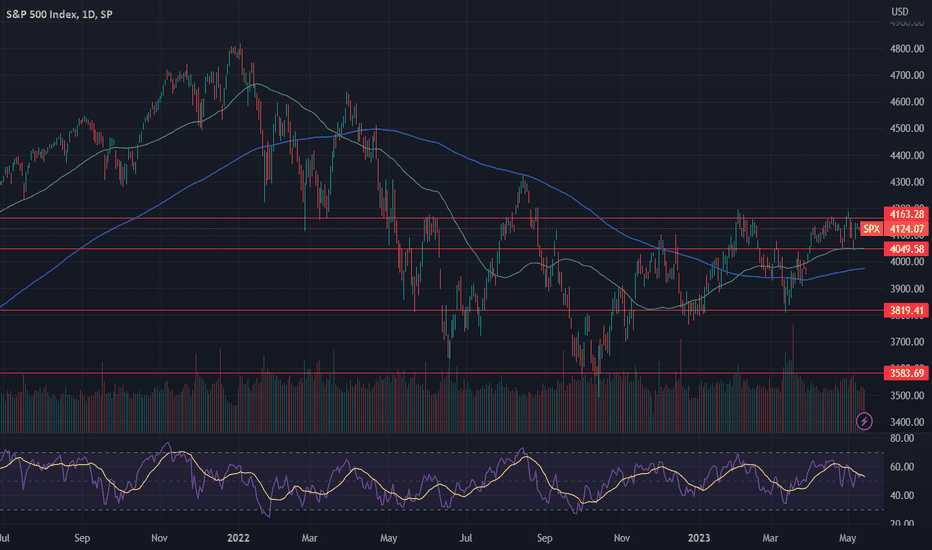Screen dimensions: 932x550
Task: Click the 2023 label on time axis
Action: [x=698, y=538]
